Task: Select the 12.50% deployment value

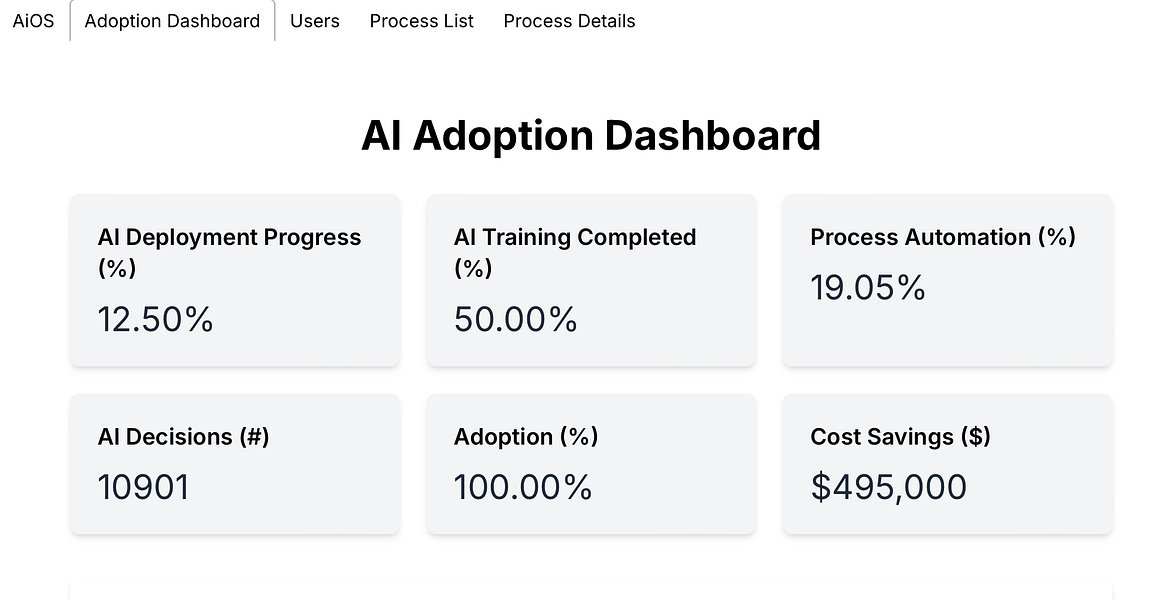Action: tap(156, 319)
